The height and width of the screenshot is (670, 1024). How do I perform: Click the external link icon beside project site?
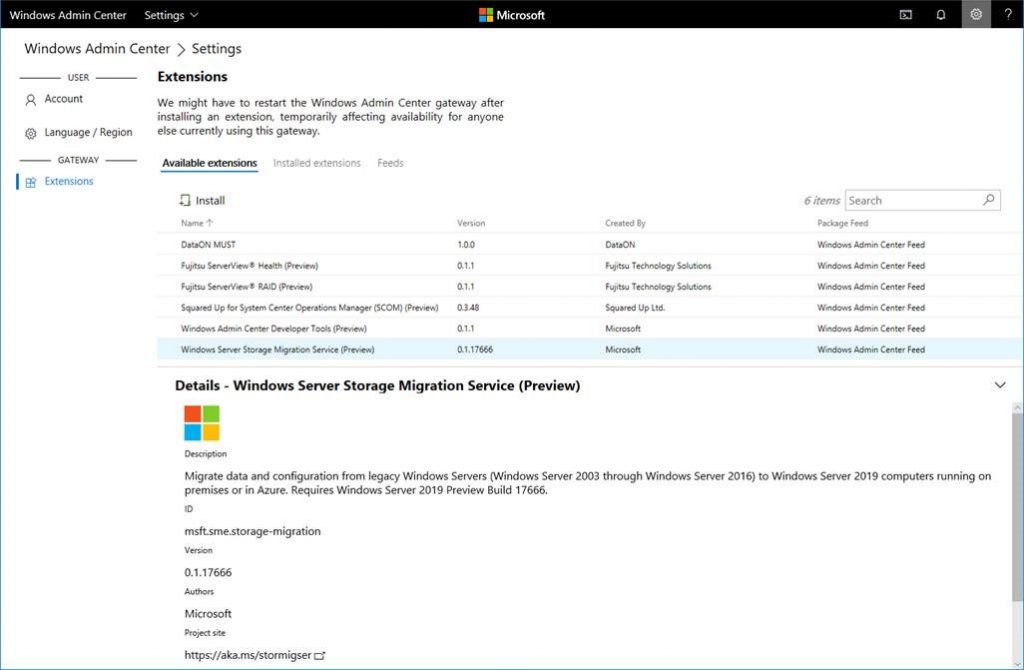pos(319,656)
